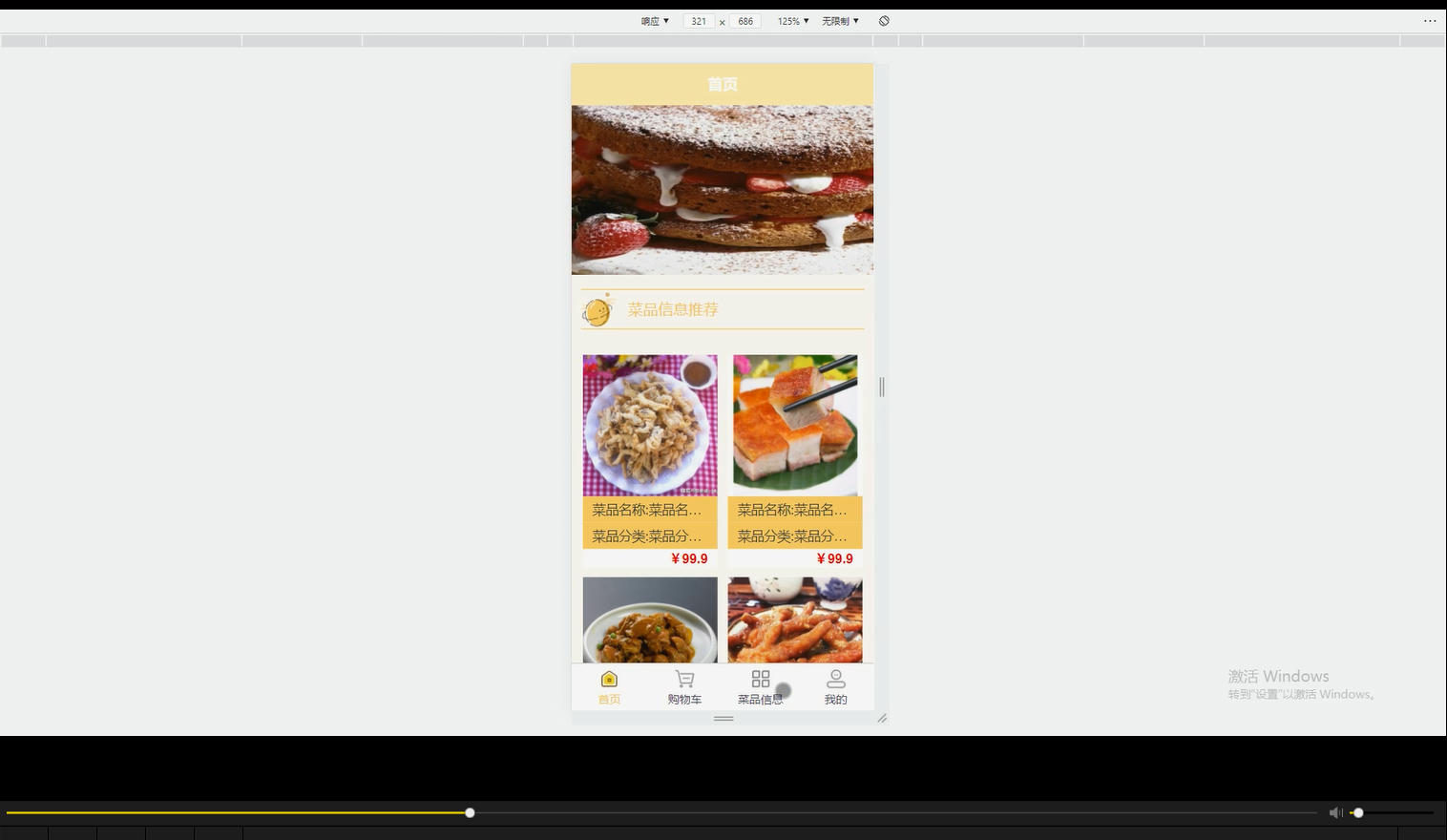This screenshot has height=840, width=1447.
Task: Click the rotate device icon
Action: [884, 21]
